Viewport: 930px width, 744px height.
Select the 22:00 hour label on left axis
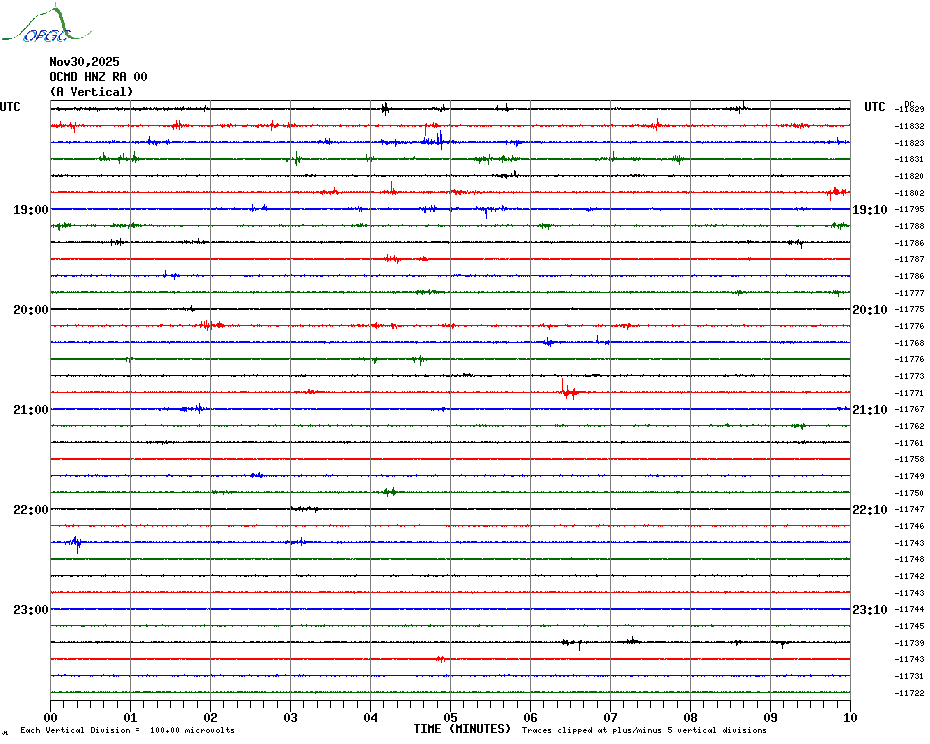[30, 510]
